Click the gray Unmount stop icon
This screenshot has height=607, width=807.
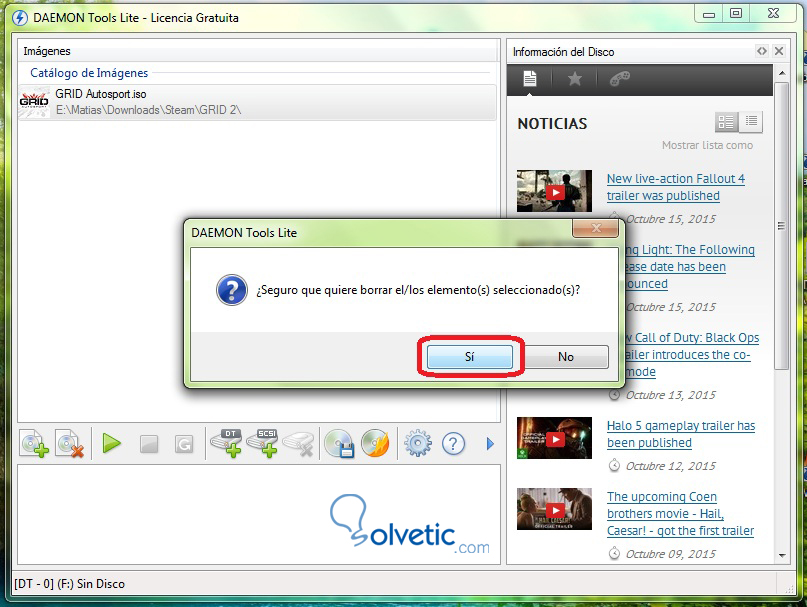(x=149, y=444)
